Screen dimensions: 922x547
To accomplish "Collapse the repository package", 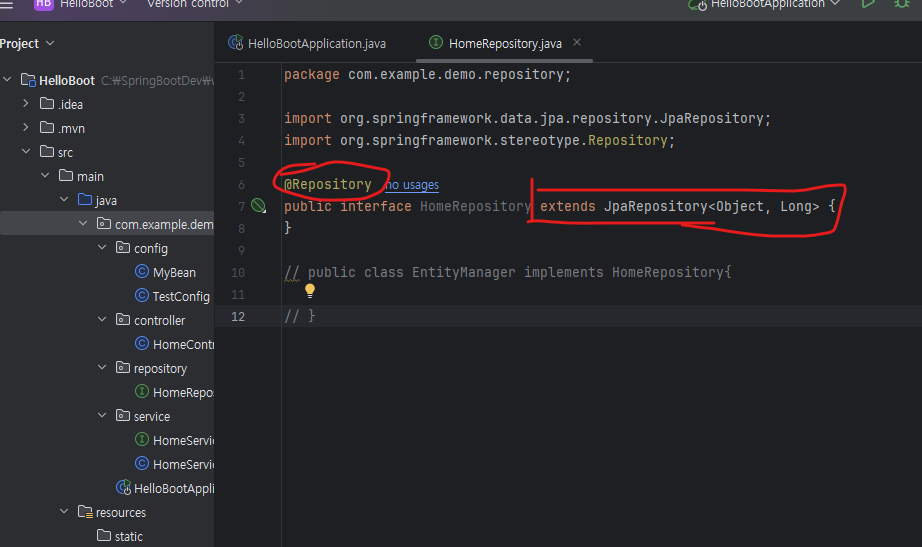I will tap(102, 368).
